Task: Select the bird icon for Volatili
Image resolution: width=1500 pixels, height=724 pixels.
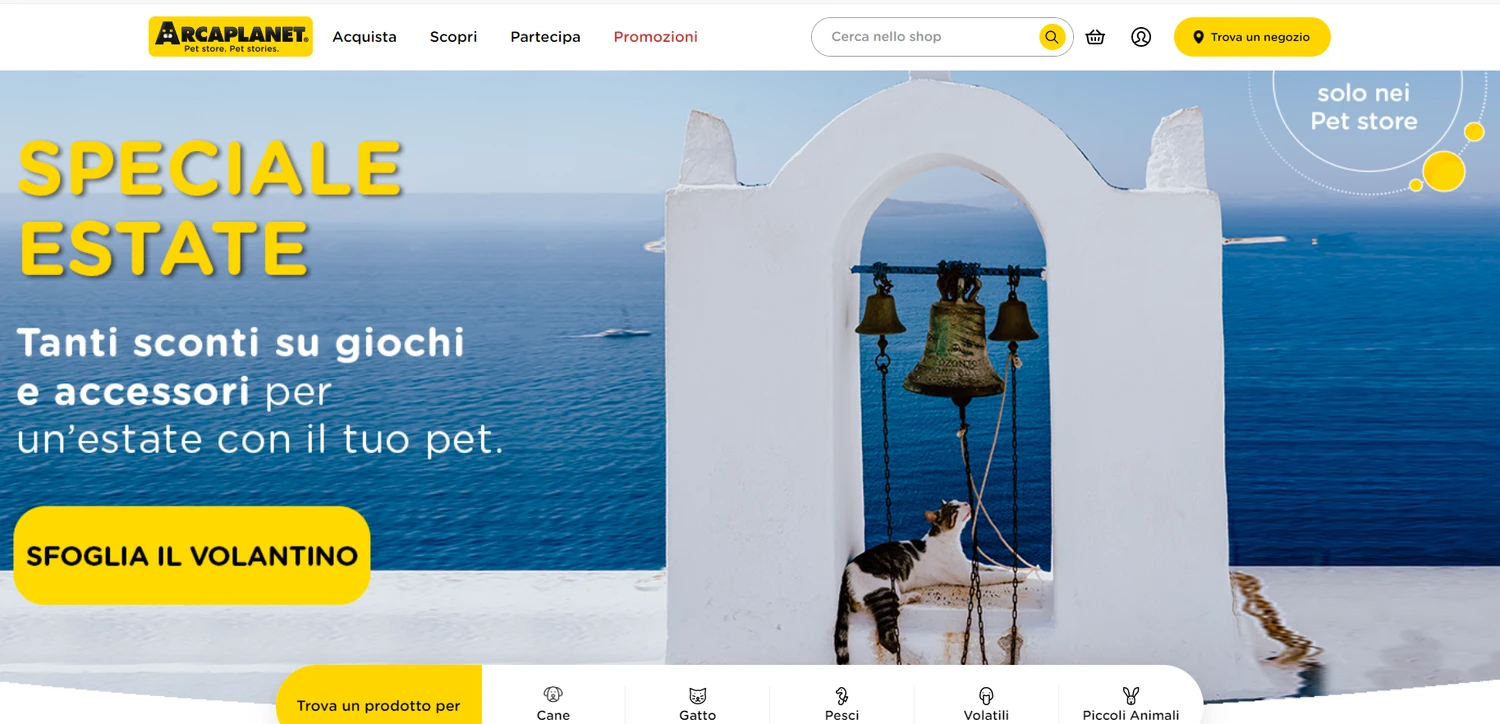Action: tap(986, 695)
